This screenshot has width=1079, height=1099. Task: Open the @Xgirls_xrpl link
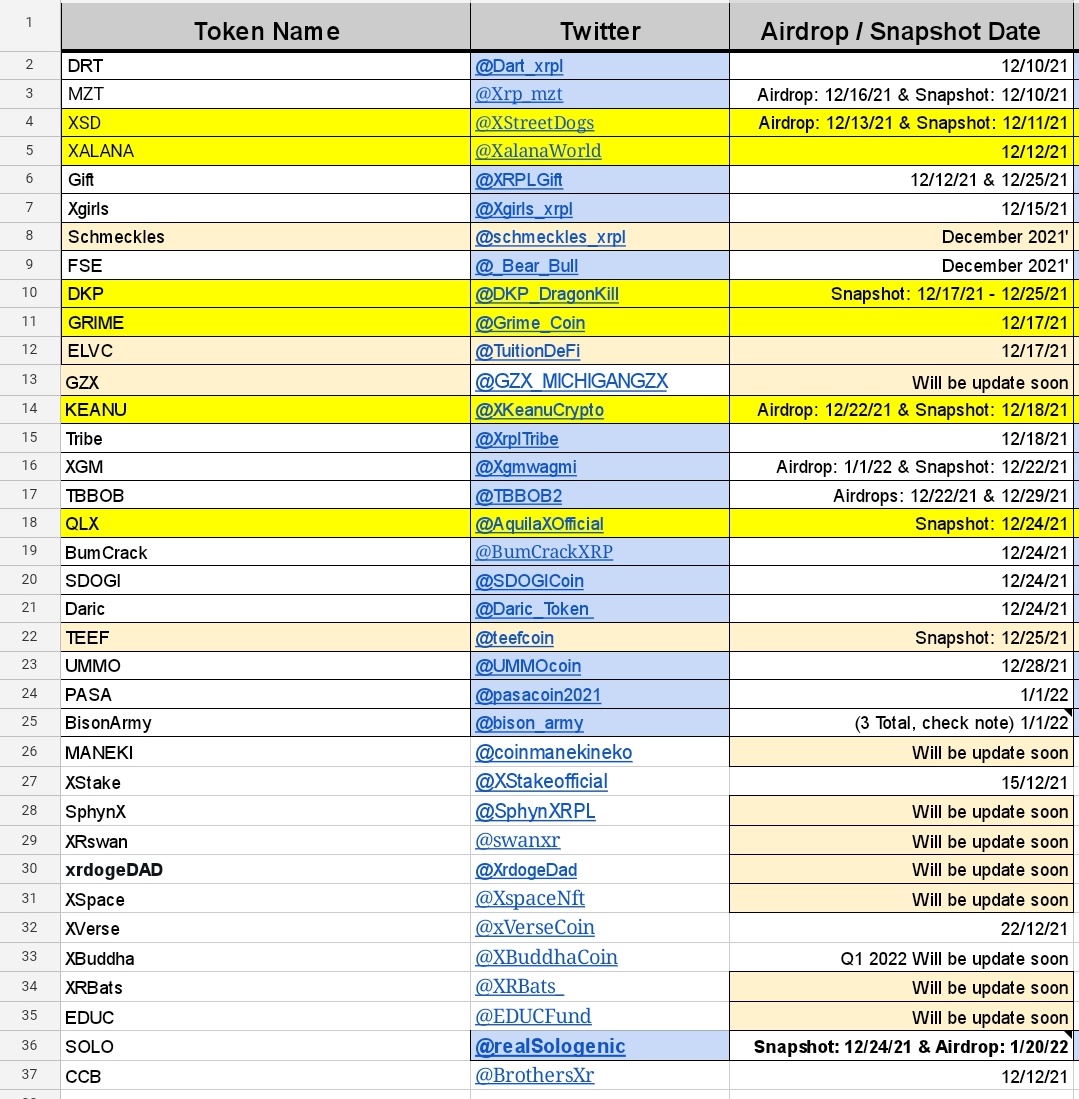524,209
